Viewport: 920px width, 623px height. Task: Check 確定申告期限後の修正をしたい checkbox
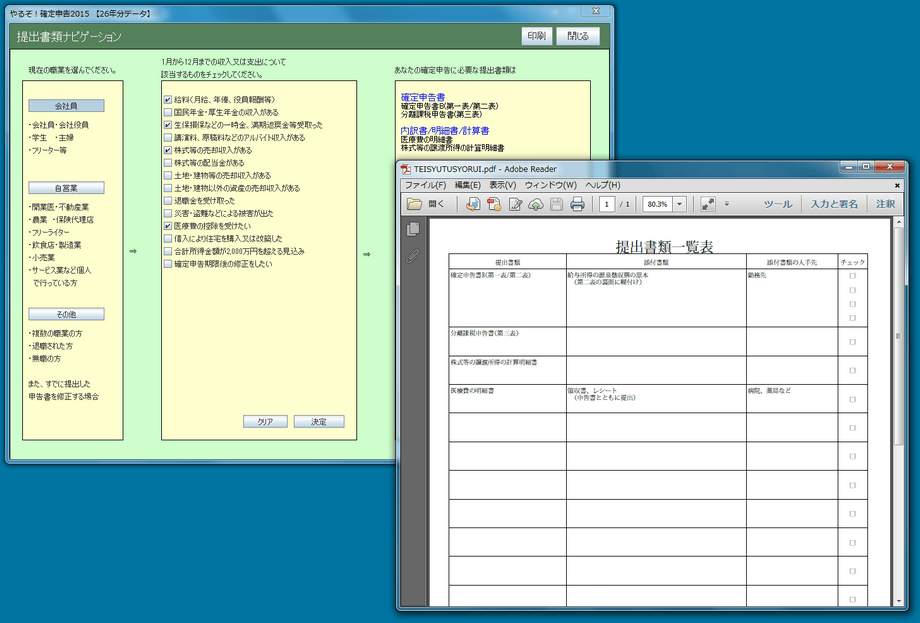168,264
